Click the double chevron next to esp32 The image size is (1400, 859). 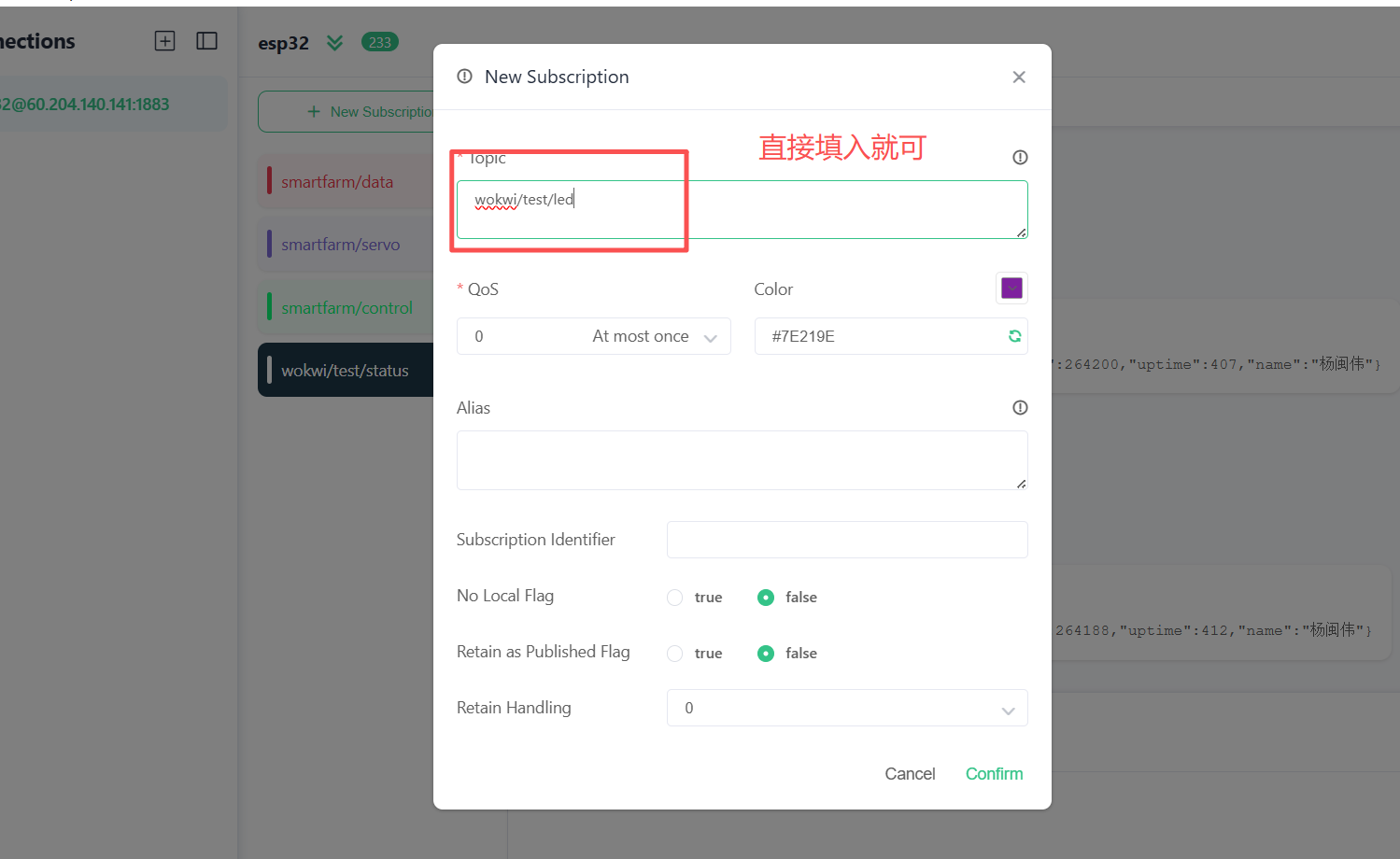click(334, 43)
